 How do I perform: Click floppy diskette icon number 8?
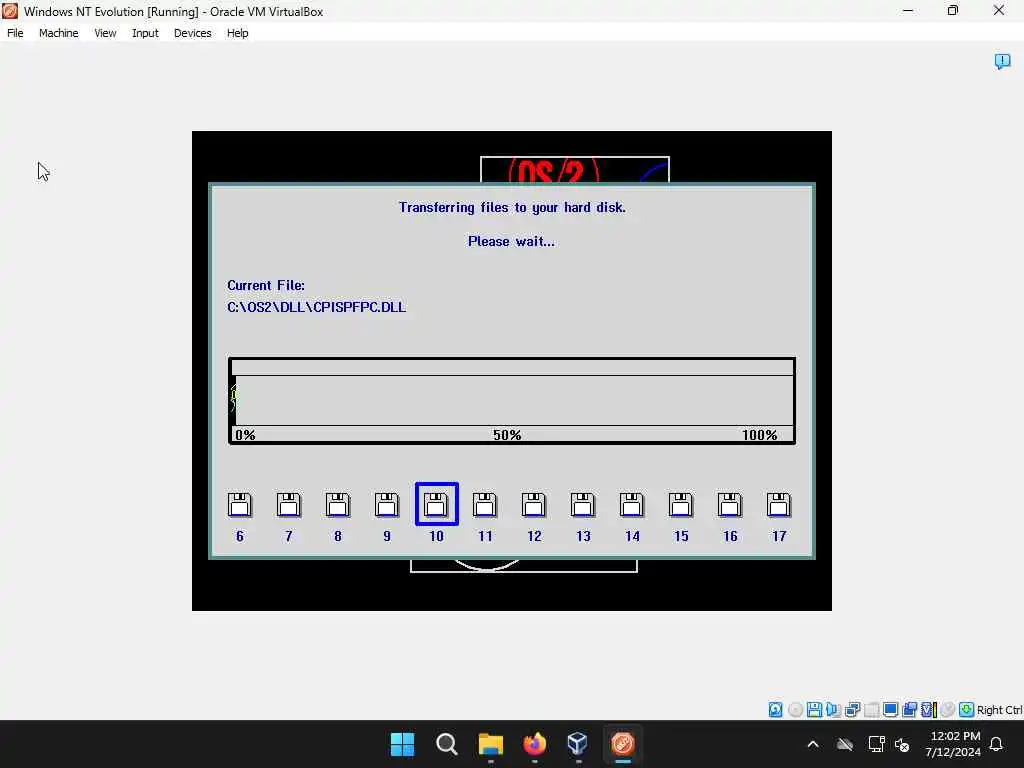pos(338,505)
